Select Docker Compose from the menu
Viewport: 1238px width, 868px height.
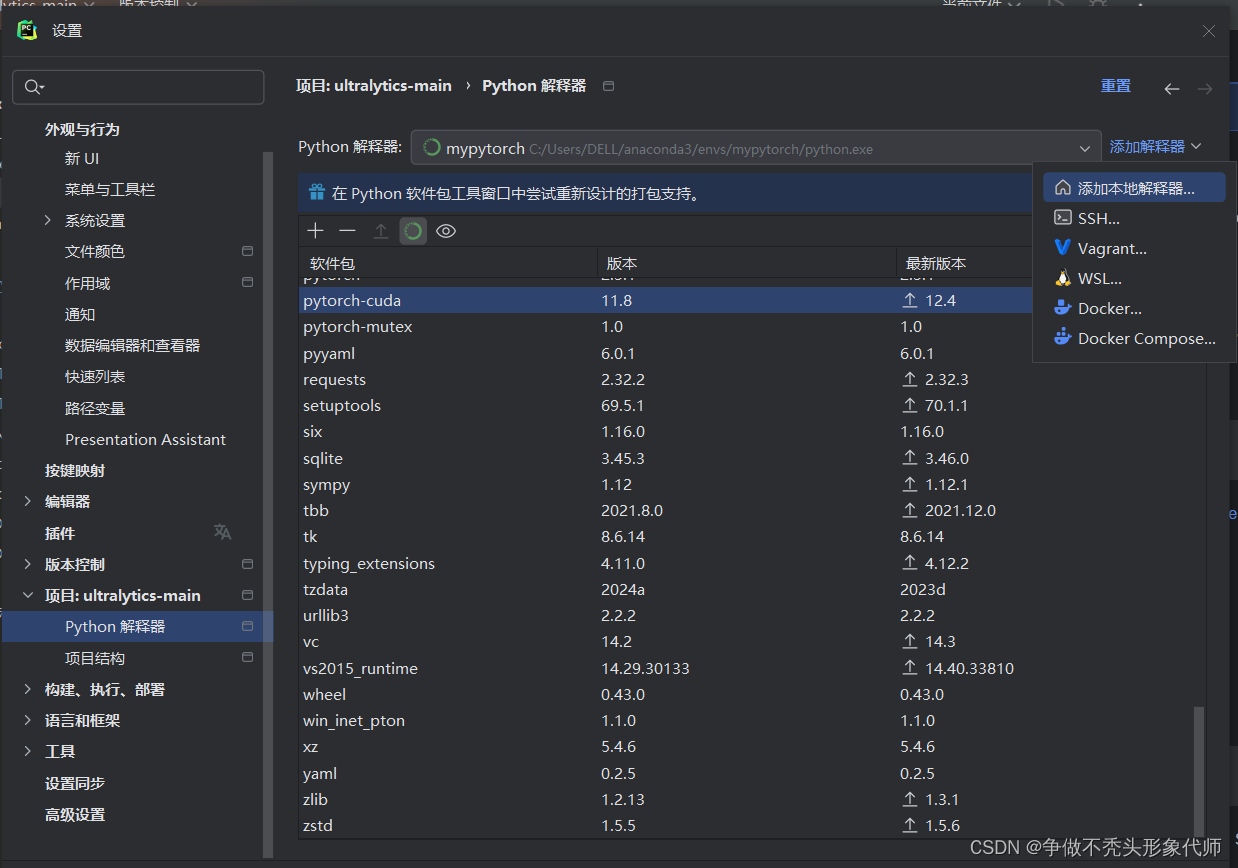point(1142,338)
